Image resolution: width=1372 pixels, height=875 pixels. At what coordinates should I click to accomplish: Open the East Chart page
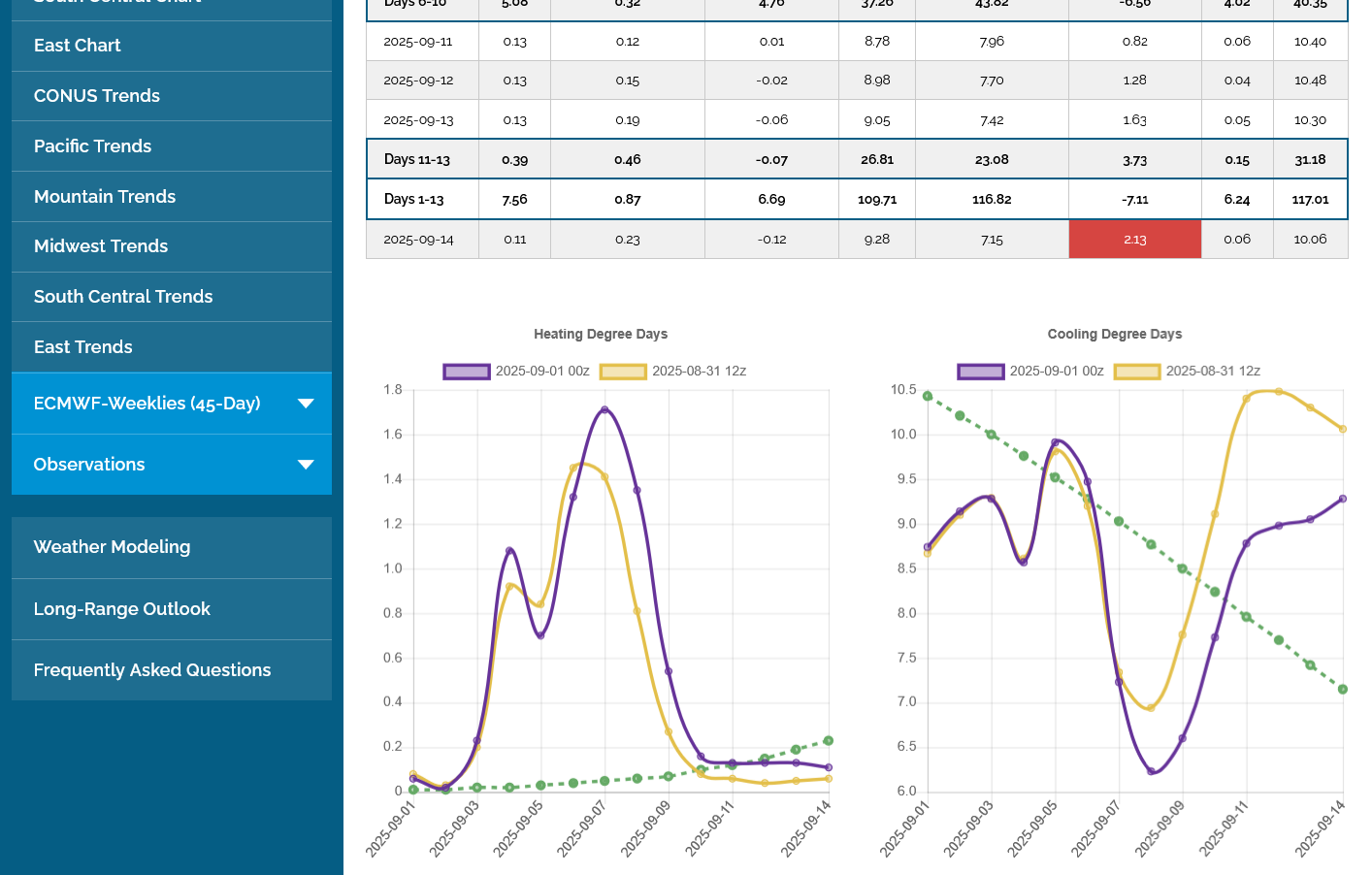click(78, 46)
